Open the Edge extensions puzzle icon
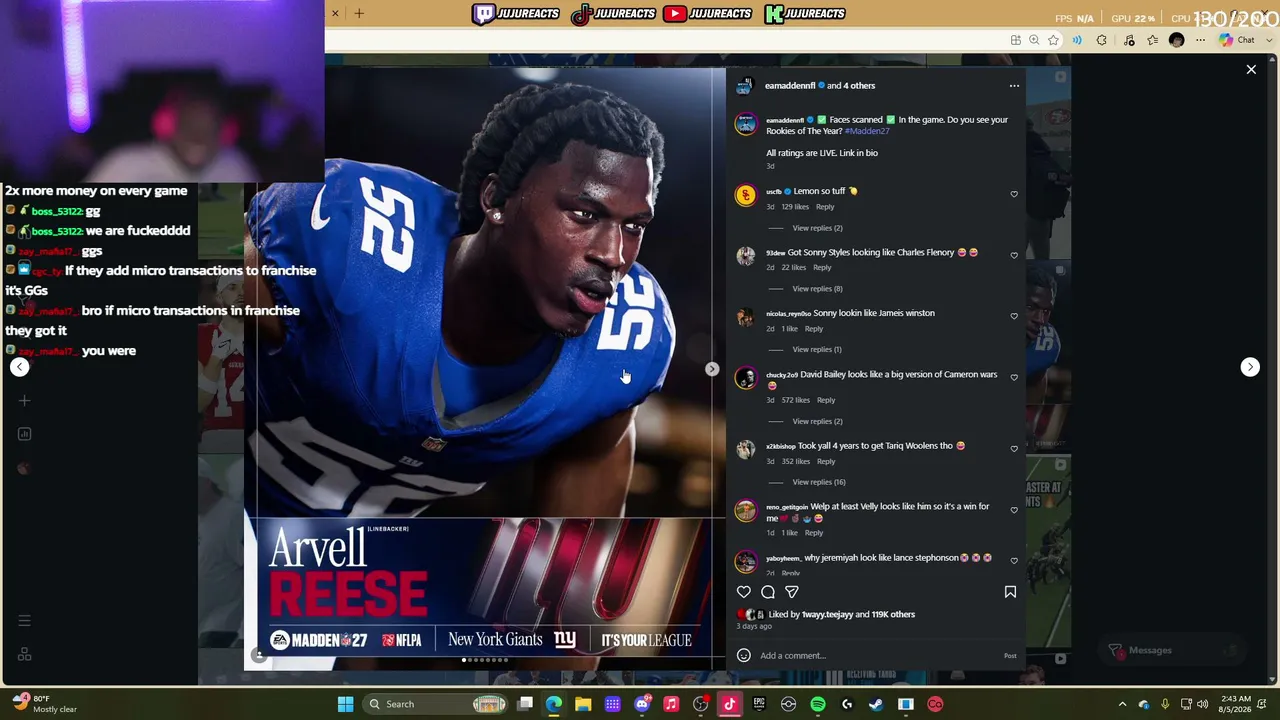Image resolution: width=1280 pixels, height=720 pixels. [x=1102, y=40]
